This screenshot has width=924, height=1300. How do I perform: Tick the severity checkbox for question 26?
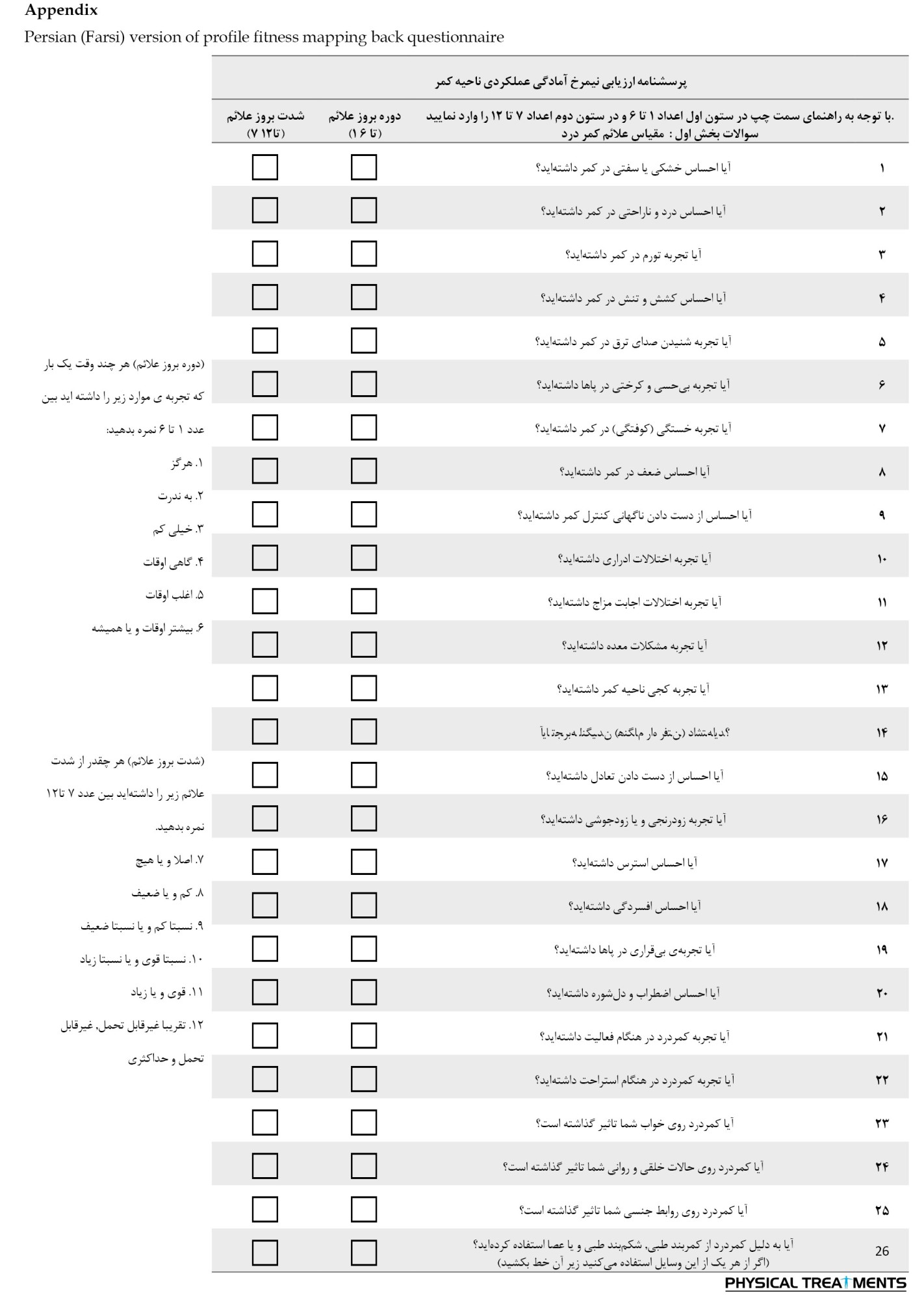pyautogui.click(x=264, y=1253)
